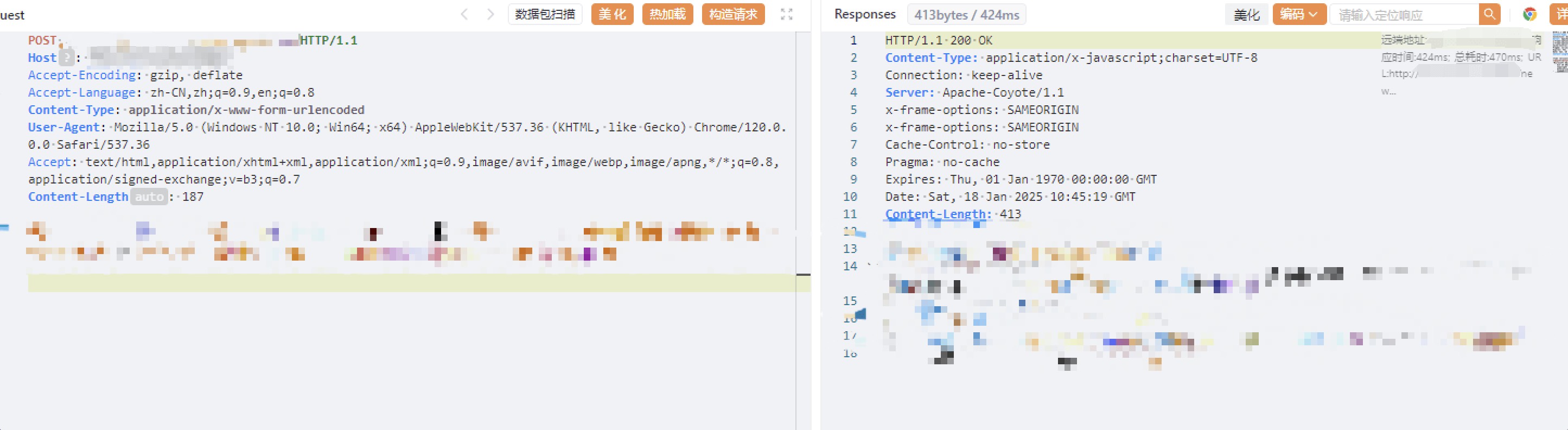The image size is (1568, 430).
Task: Click the request editor vertical scrollbar strip
Action: click(x=803, y=230)
